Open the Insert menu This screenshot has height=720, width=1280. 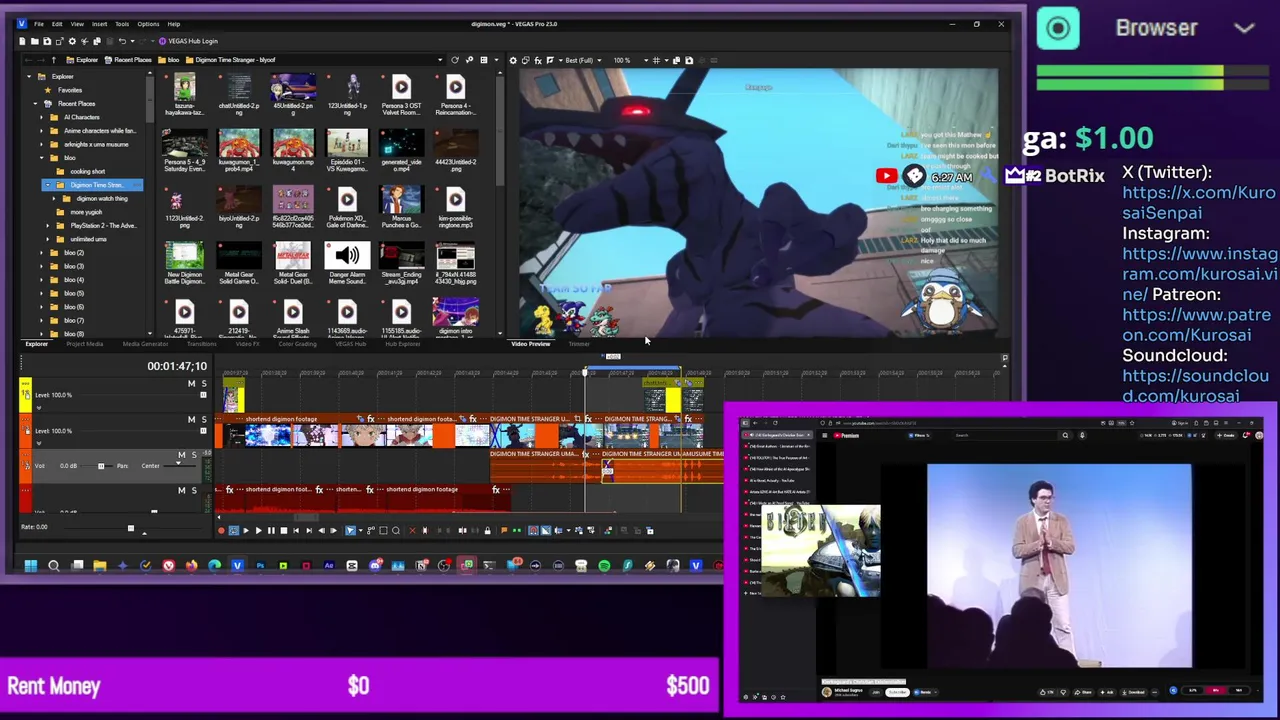click(100, 23)
